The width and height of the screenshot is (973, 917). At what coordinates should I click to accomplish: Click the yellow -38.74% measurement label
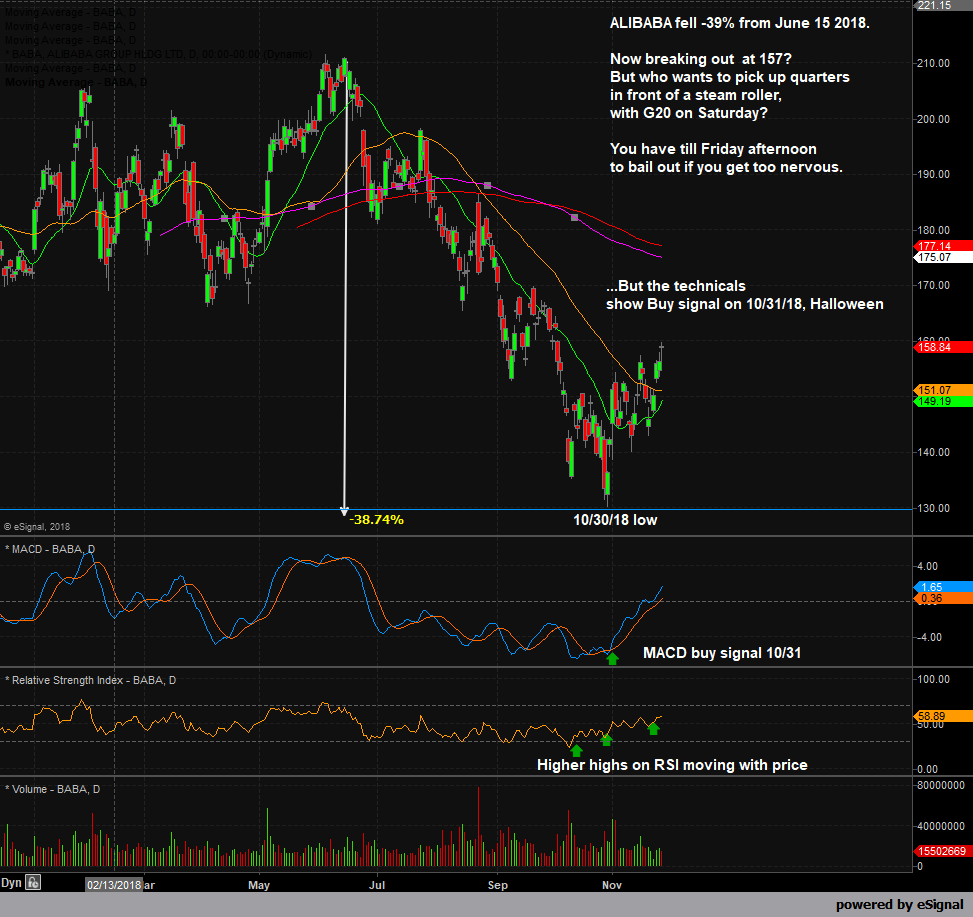377,520
